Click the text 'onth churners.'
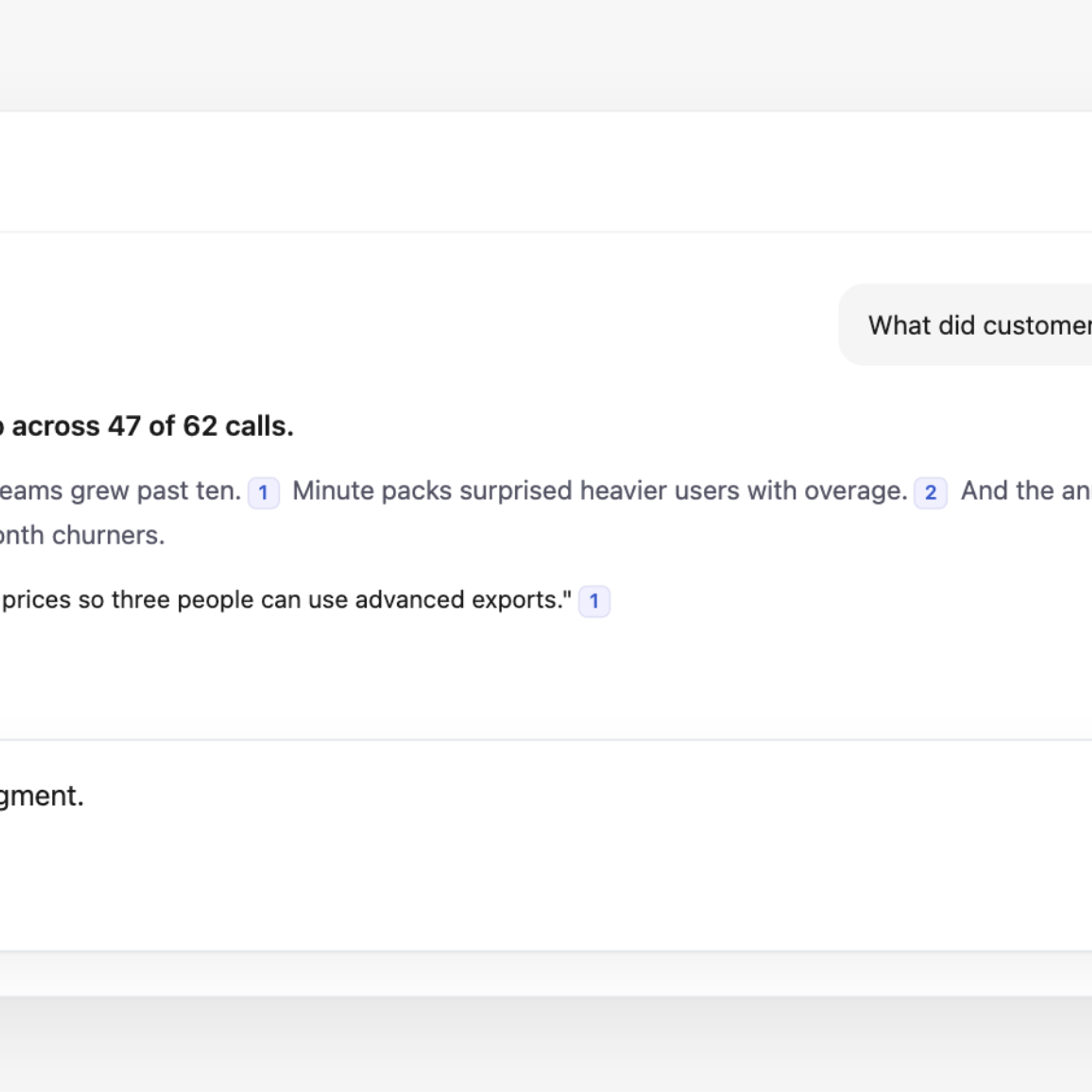 click(x=82, y=535)
